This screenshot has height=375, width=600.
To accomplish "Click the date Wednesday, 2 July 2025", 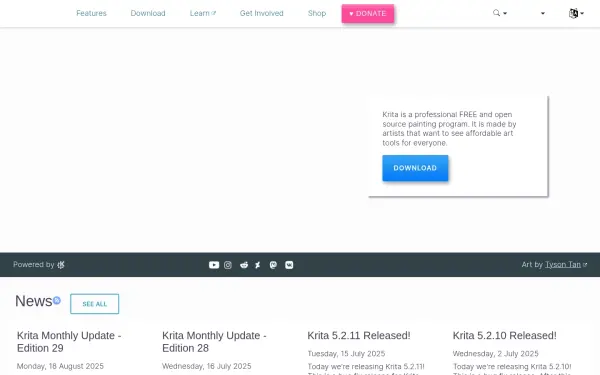I will pyautogui.click(x=496, y=354).
